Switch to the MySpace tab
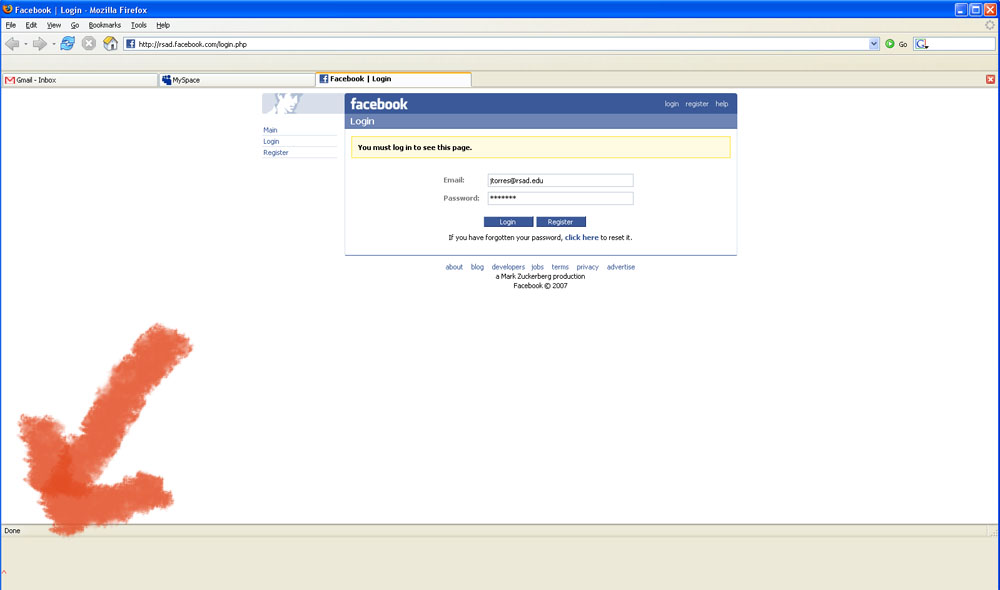1000x590 pixels. 237,80
